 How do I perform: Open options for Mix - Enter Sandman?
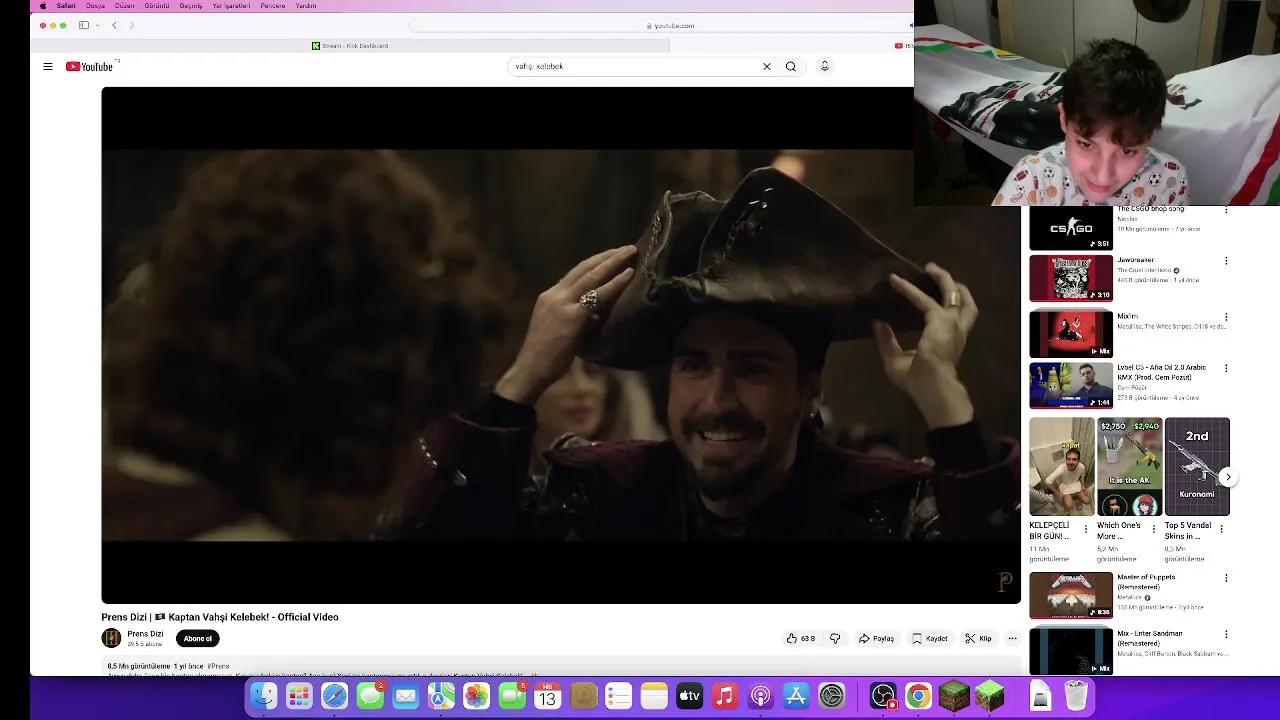(x=1226, y=634)
